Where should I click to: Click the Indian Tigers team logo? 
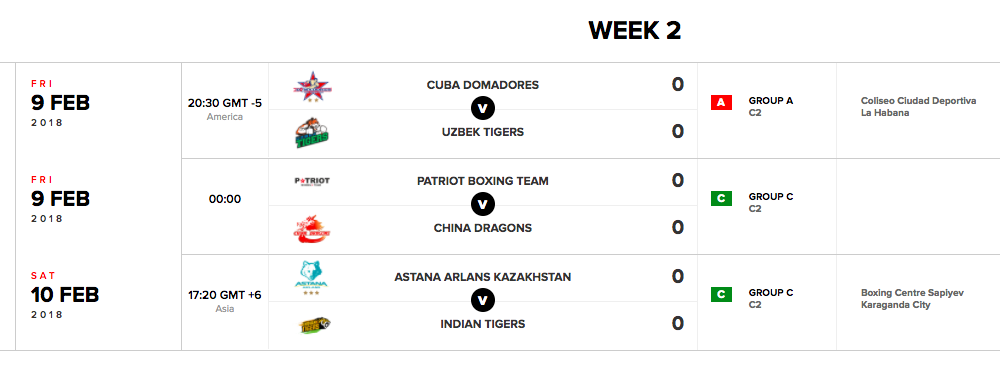tap(315, 325)
